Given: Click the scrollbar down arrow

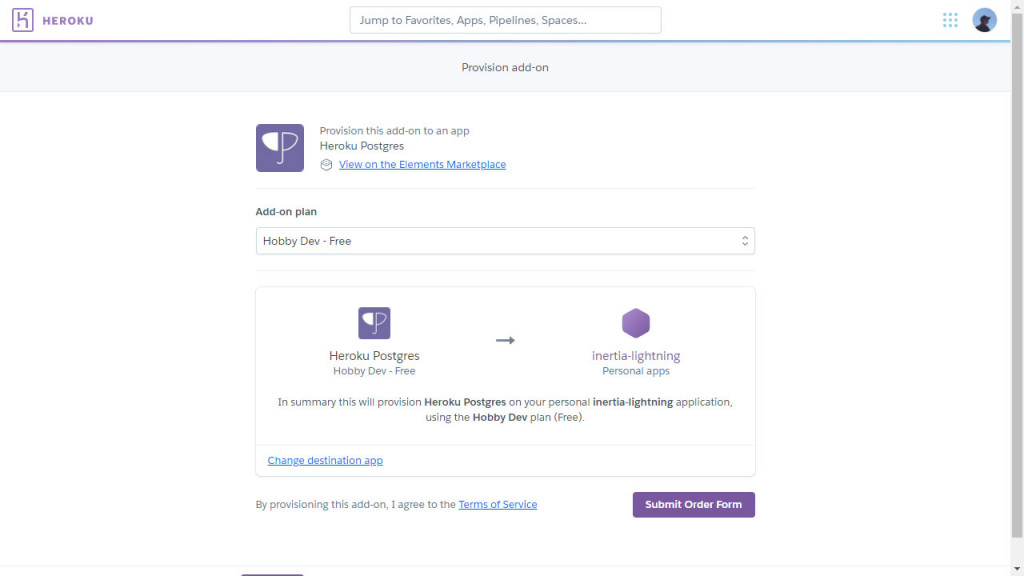Looking at the screenshot, I should tap(1017, 569).
